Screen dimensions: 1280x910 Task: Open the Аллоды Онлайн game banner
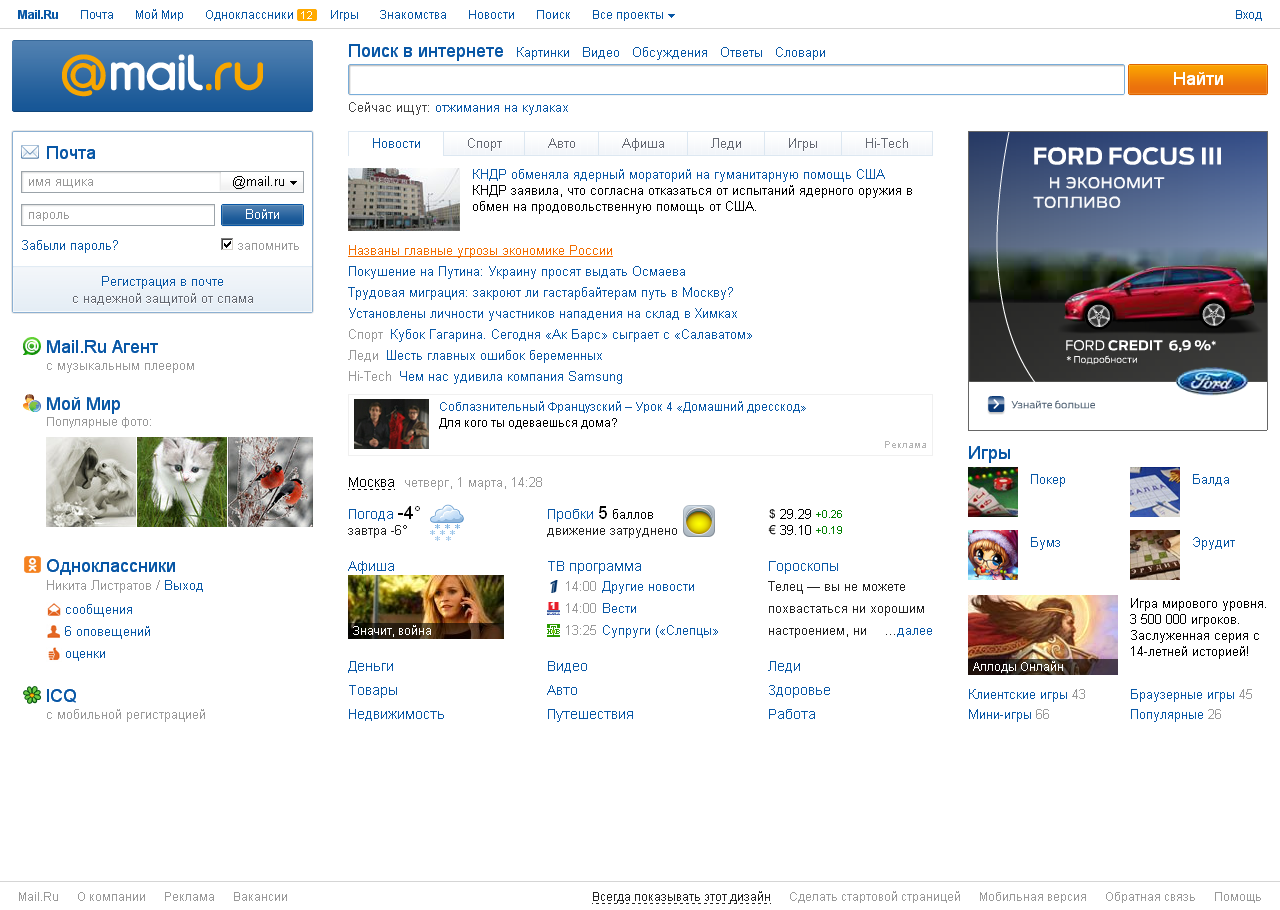[x=1043, y=635]
